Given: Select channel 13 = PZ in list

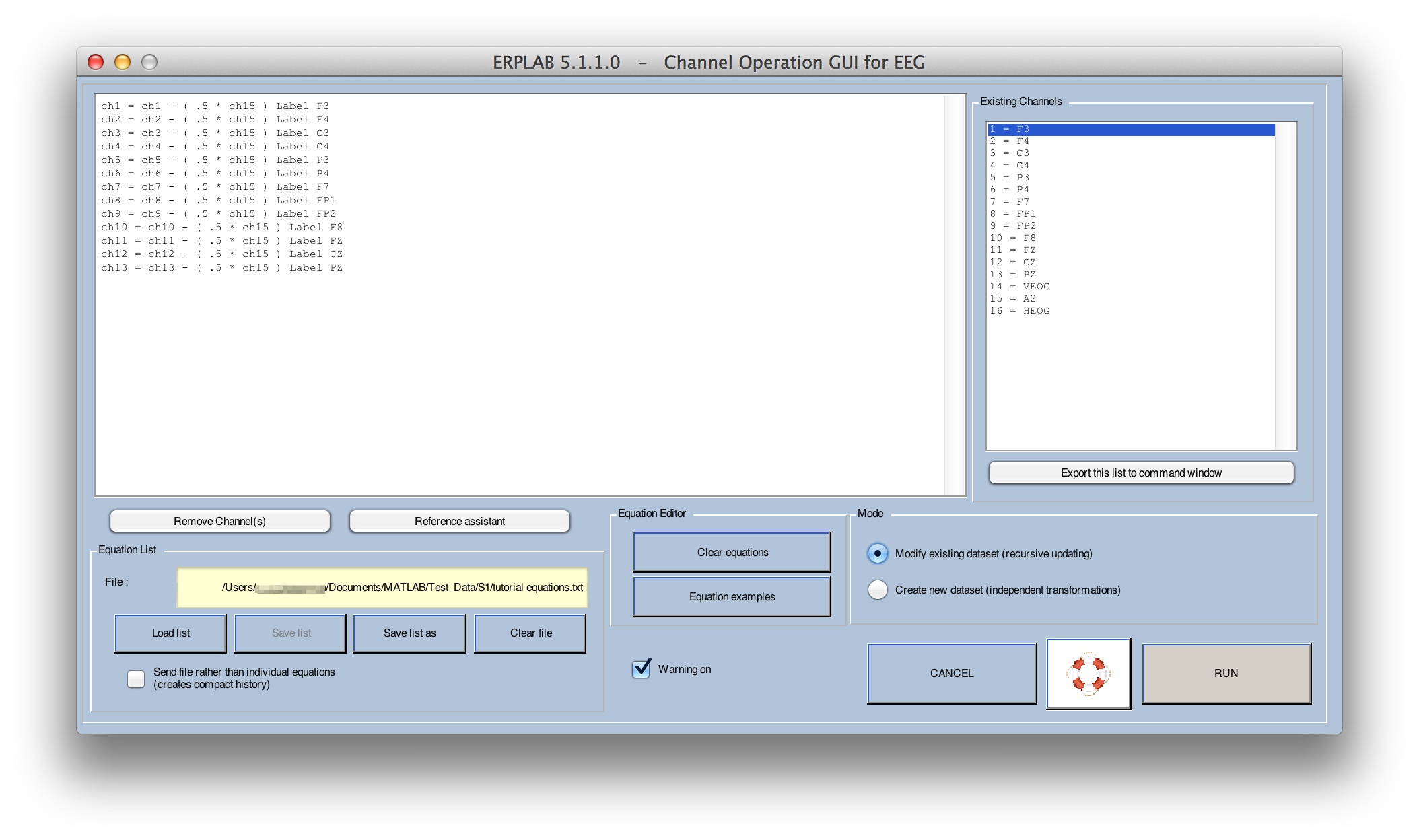Looking at the screenshot, I should (1131, 275).
